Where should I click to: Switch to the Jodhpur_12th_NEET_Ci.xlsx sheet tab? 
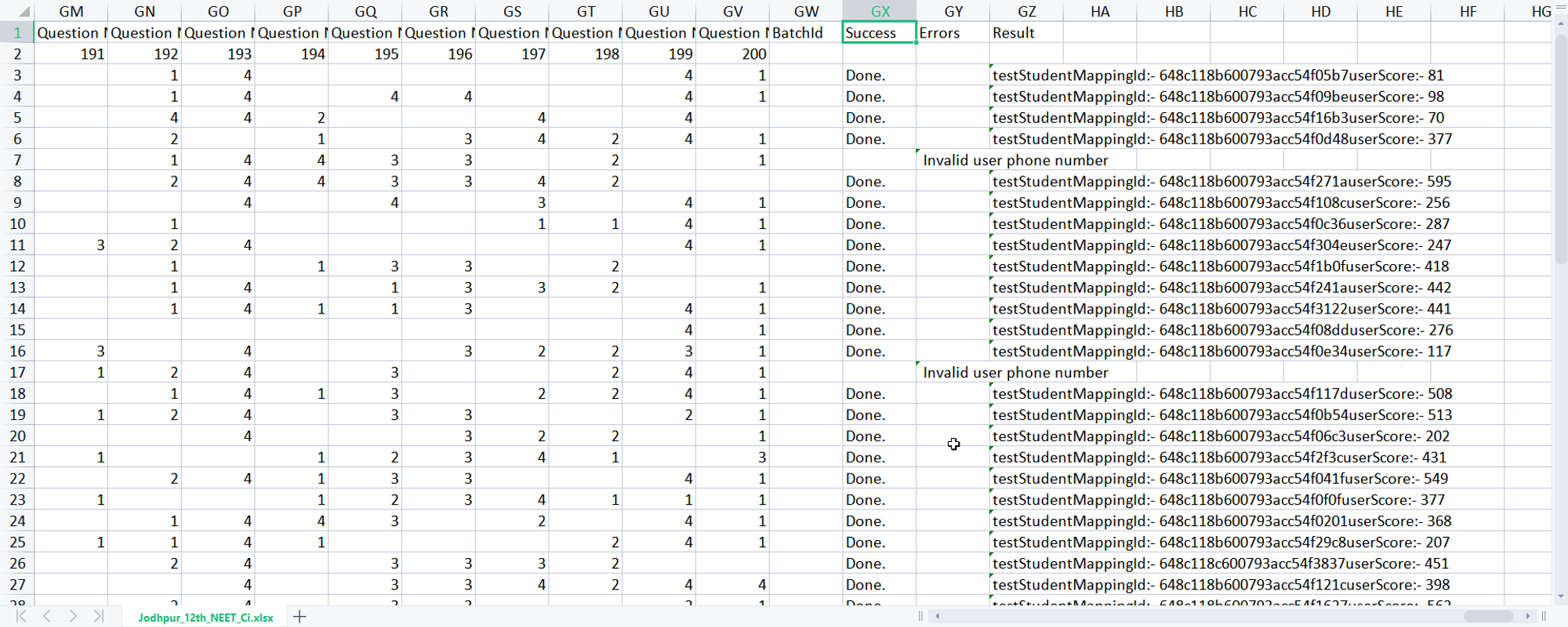tap(206, 618)
